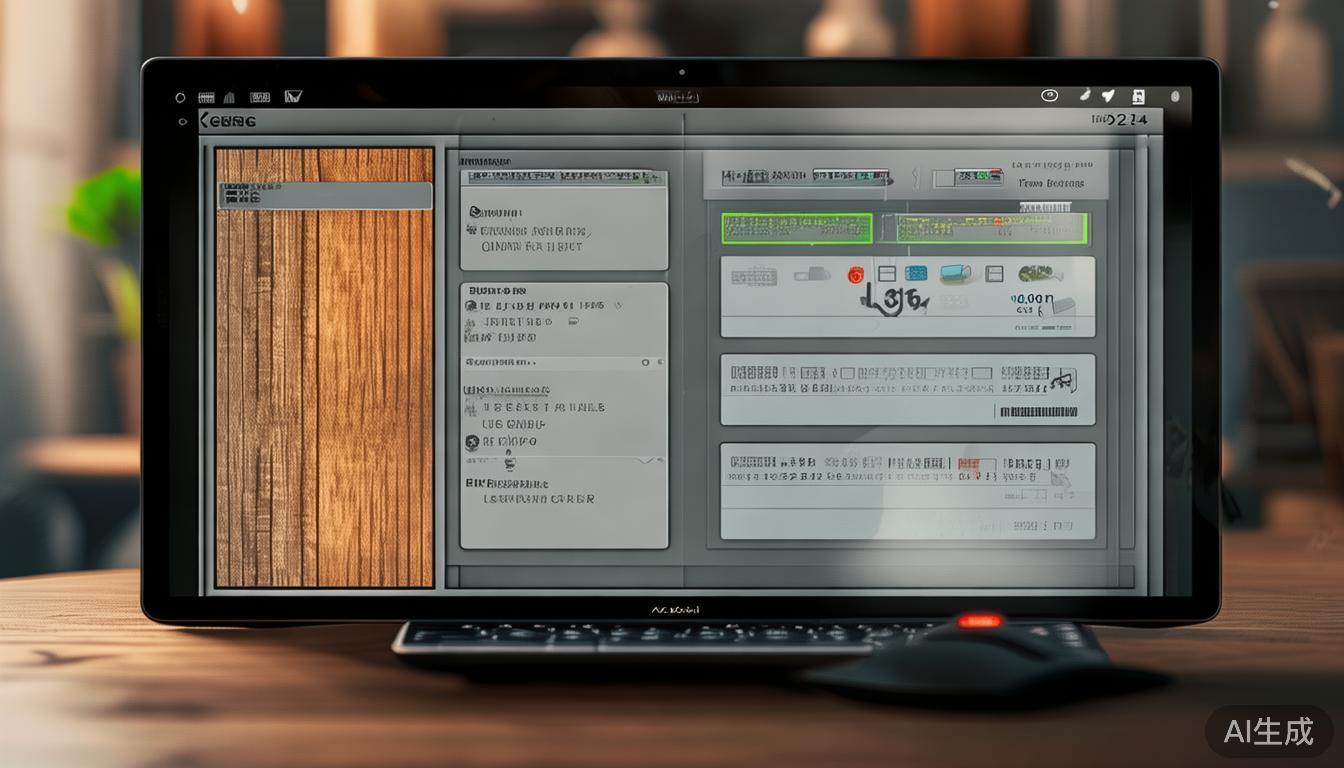Open the oval eye icon in top-right bar
Screen dimensions: 1344x768
[1049, 96]
